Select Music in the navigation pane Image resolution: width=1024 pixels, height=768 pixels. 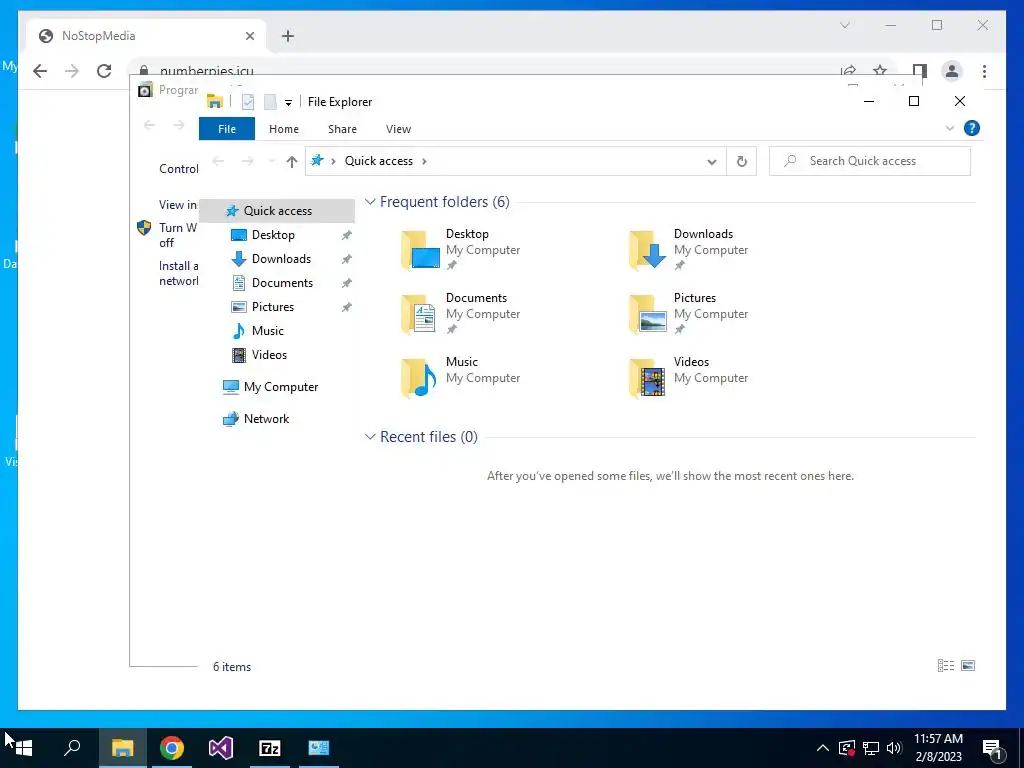tap(267, 330)
